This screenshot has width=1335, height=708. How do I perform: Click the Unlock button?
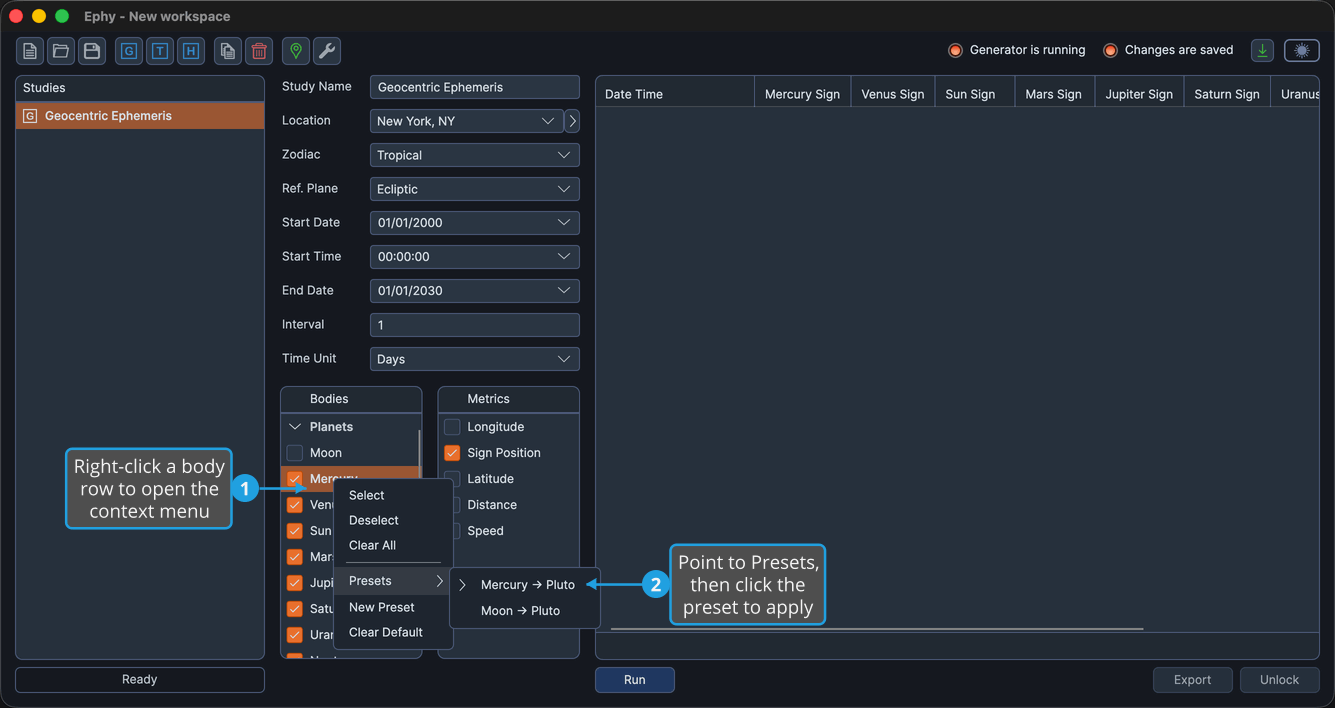[x=1280, y=680]
